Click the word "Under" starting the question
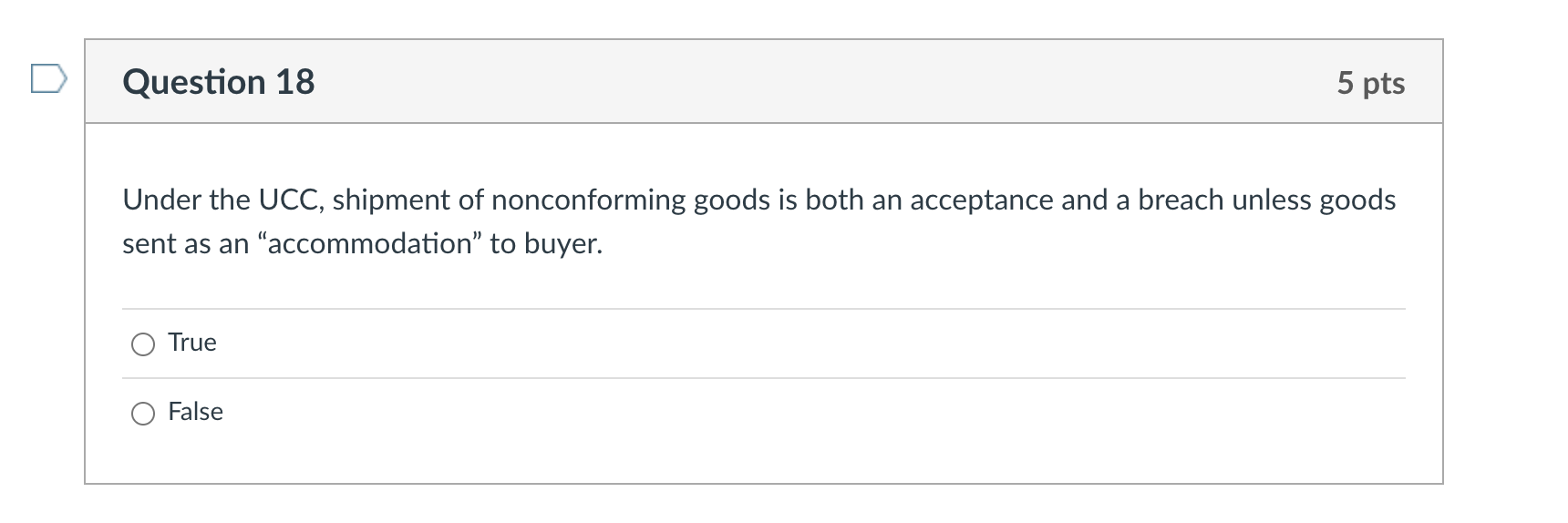Image resolution: width=1568 pixels, height=523 pixels. 162,200
